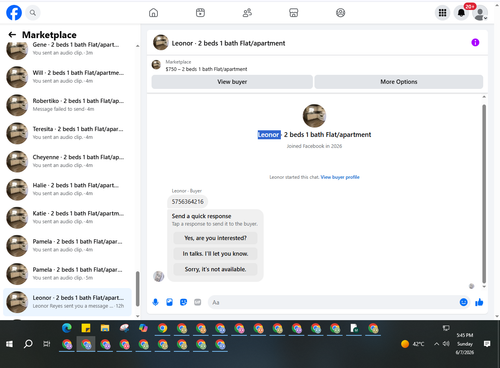500x368 pixels.
Task: Open Sticky Notes from the taskbar
Action: [x=86, y=328]
